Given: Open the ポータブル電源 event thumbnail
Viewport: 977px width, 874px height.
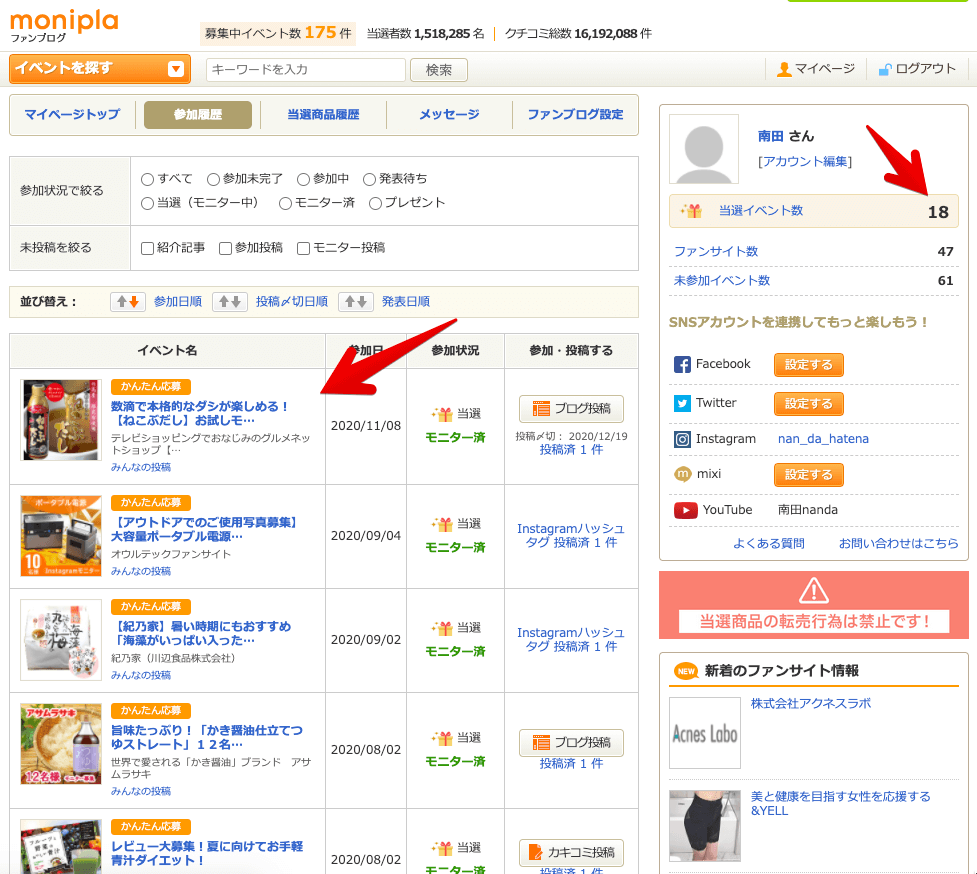Looking at the screenshot, I should (60, 536).
